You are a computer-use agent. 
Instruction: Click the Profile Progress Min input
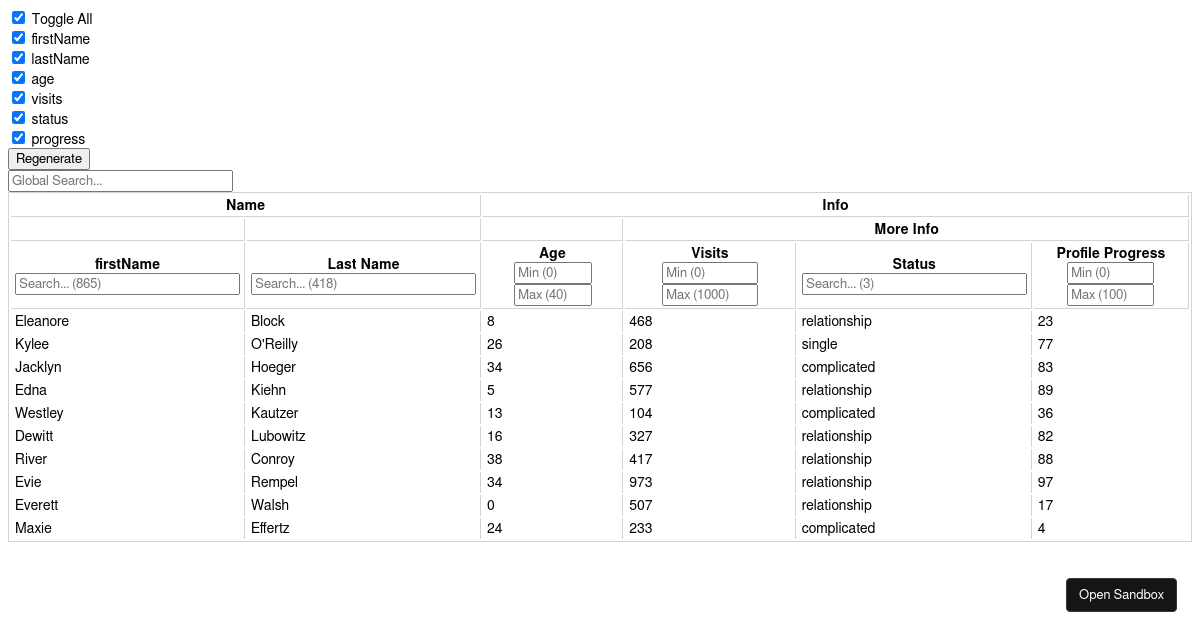tap(1110, 272)
